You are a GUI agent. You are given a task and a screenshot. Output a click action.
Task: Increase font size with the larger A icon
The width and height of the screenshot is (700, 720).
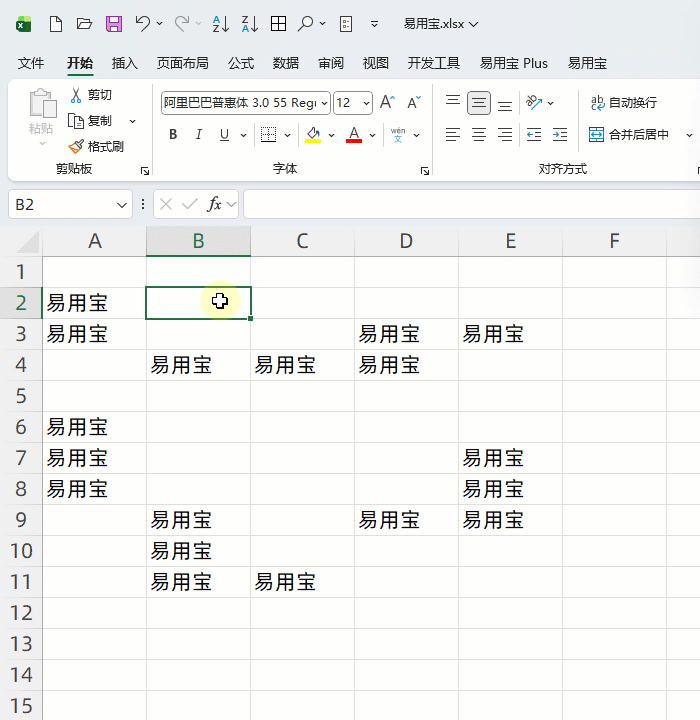[x=388, y=103]
